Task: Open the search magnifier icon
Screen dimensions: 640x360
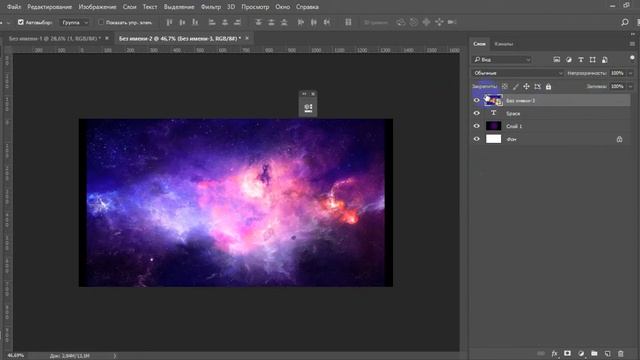Action: click(x=624, y=22)
